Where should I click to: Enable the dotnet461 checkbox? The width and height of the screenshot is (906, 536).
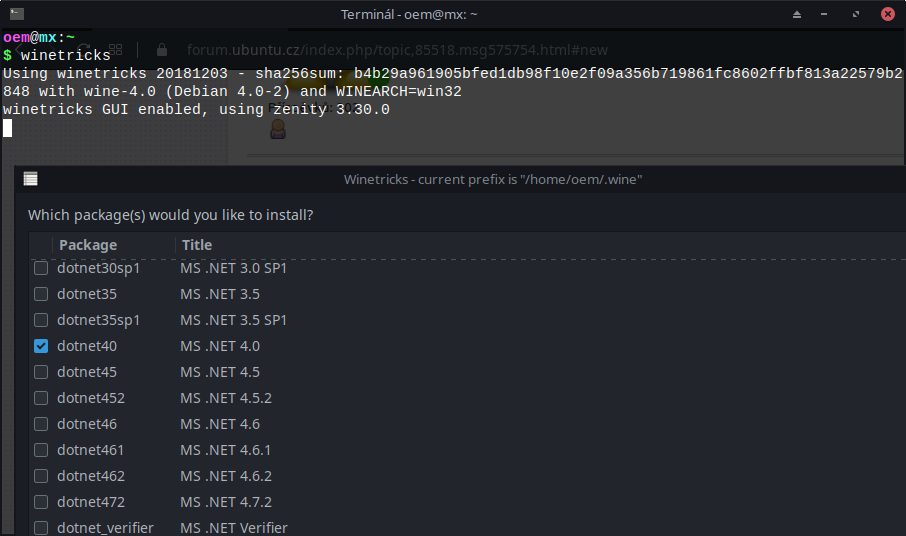tap(41, 450)
